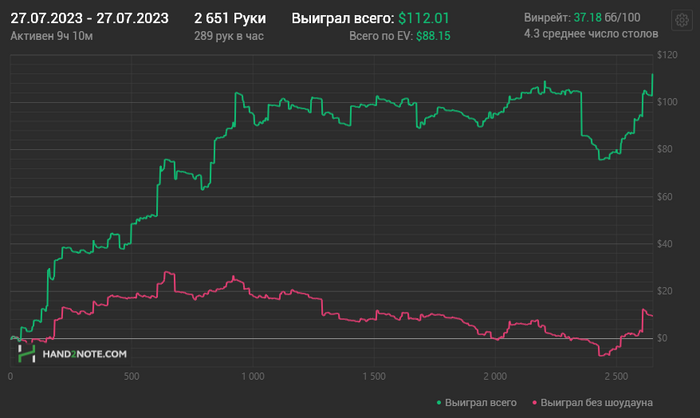Viewport: 700px width, 418px height.
Task: Click '289 рук в час' text
Action: tap(229, 36)
